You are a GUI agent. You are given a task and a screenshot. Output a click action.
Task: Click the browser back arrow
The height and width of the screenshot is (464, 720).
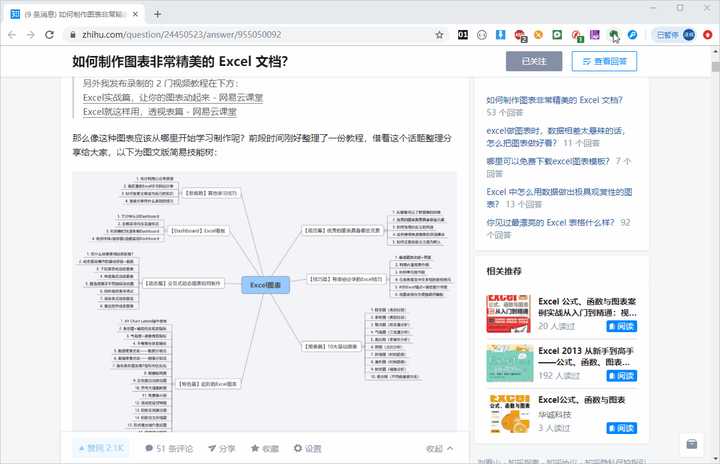point(12,35)
